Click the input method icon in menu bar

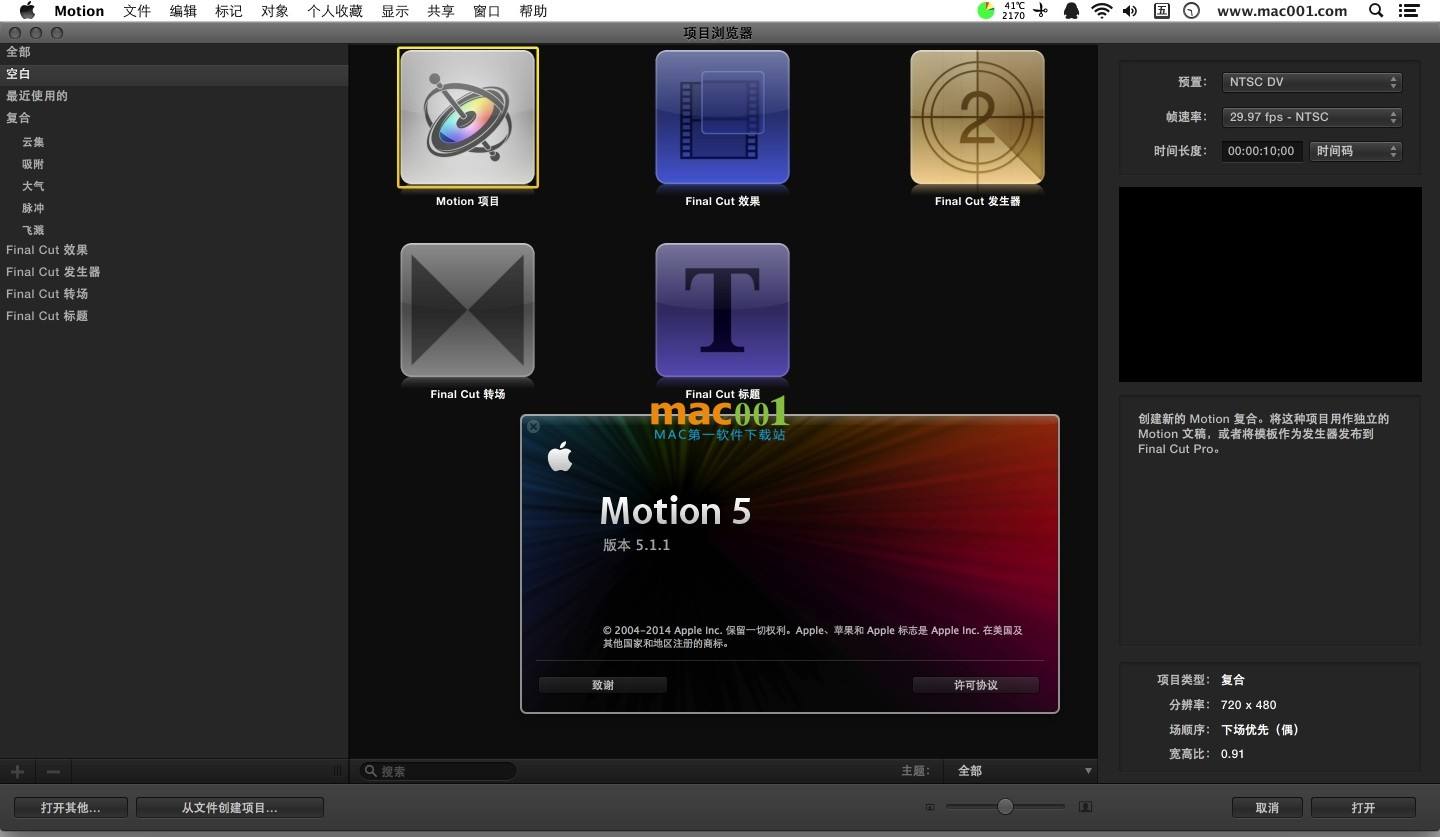point(1162,11)
